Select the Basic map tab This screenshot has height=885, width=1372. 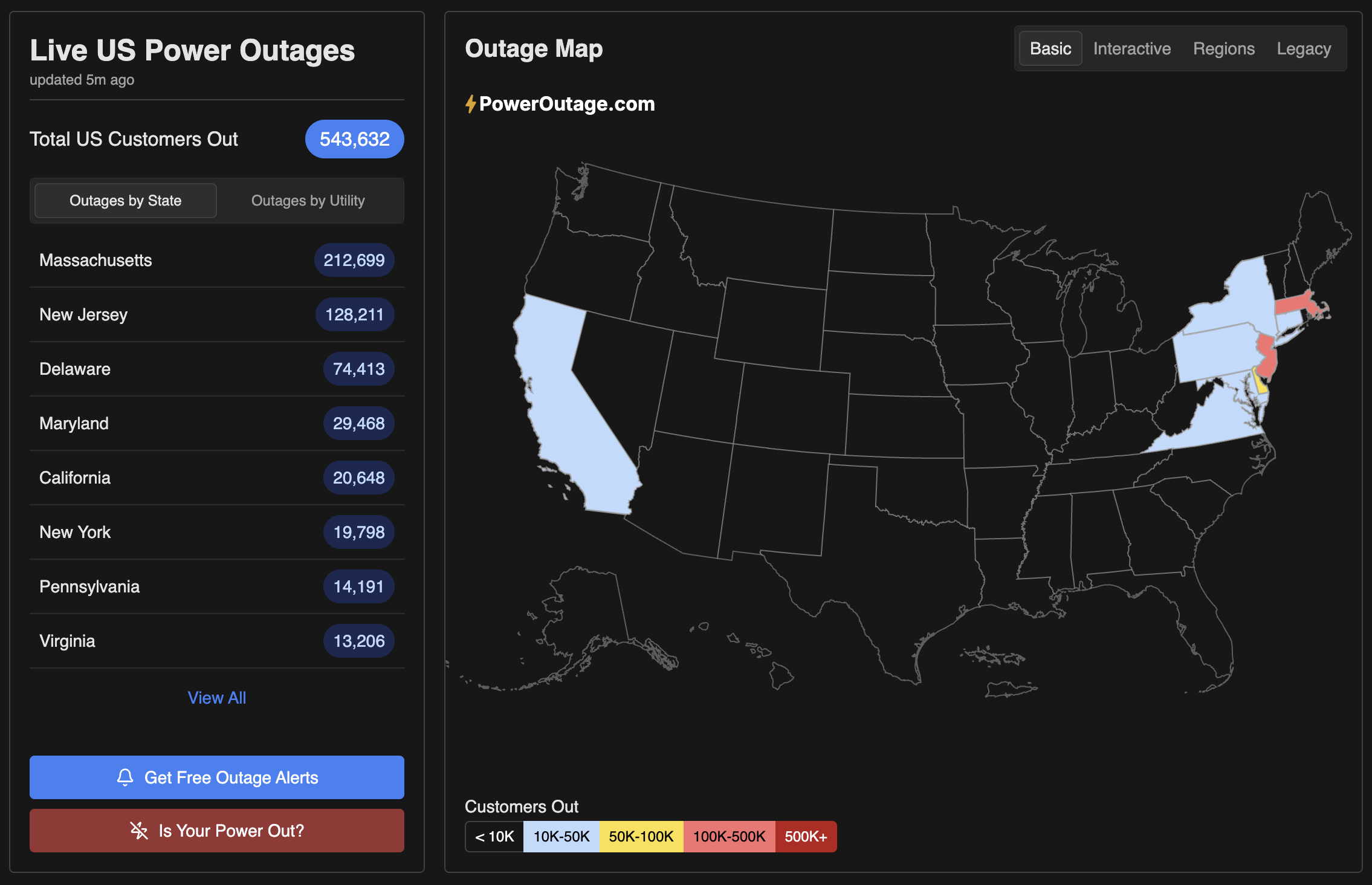pyautogui.click(x=1050, y=48)
